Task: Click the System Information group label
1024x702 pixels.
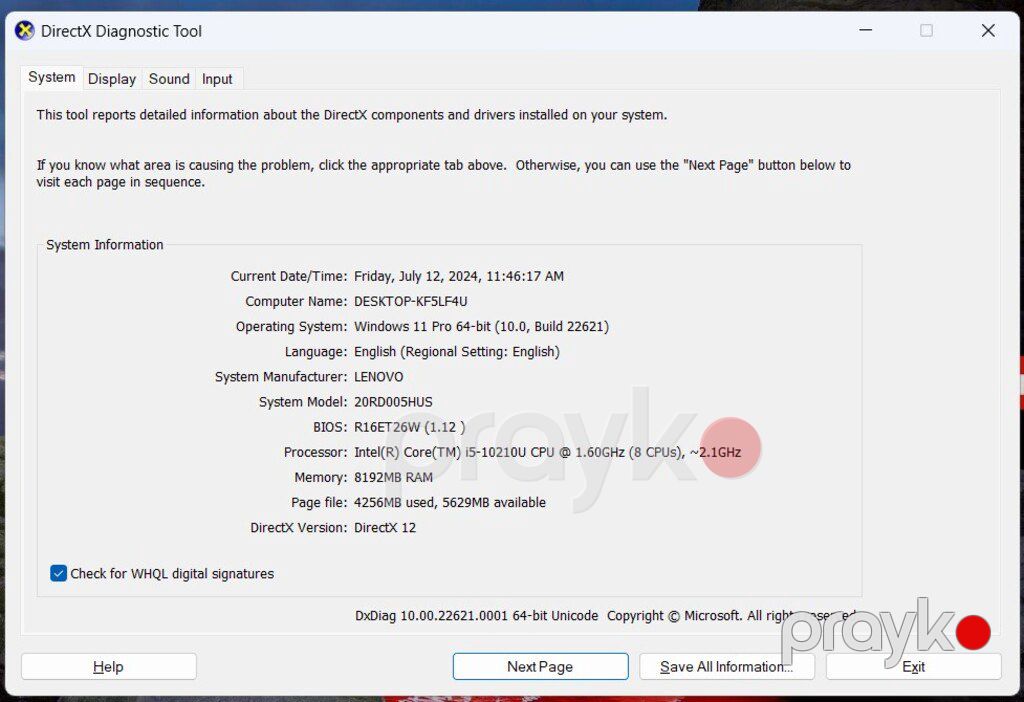Action: click(104, 245)
